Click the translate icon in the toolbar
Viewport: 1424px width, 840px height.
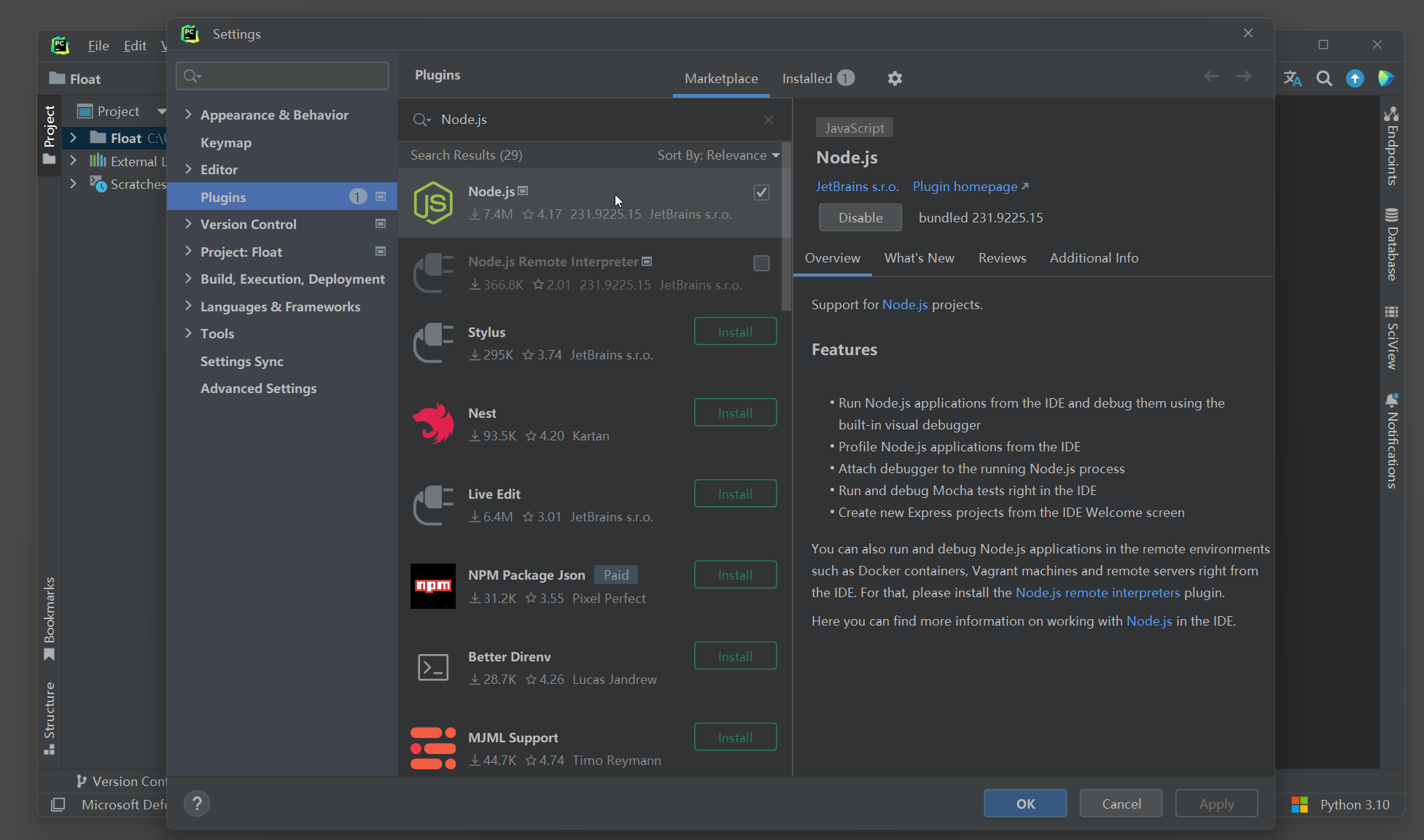pos(1292,79)
